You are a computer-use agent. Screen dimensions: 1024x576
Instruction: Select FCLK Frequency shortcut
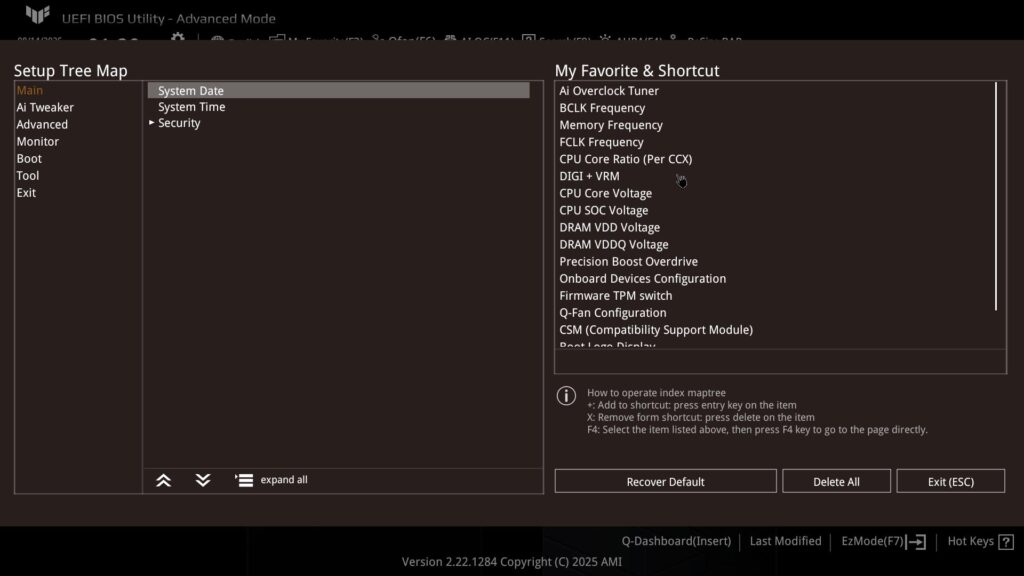point(601,142)
